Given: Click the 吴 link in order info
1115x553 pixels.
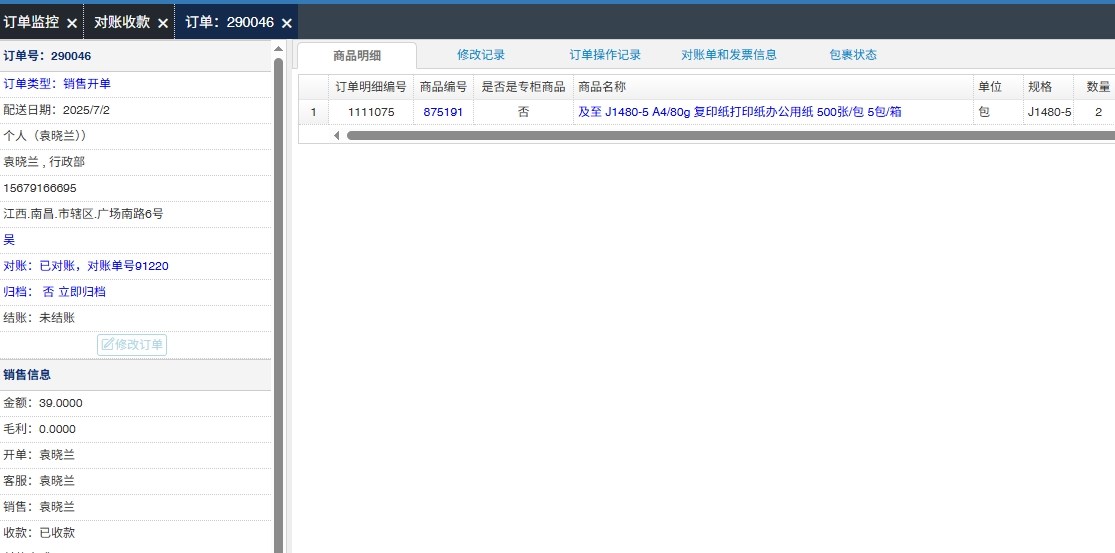Looking at the screenshot, I should (9, 240).
